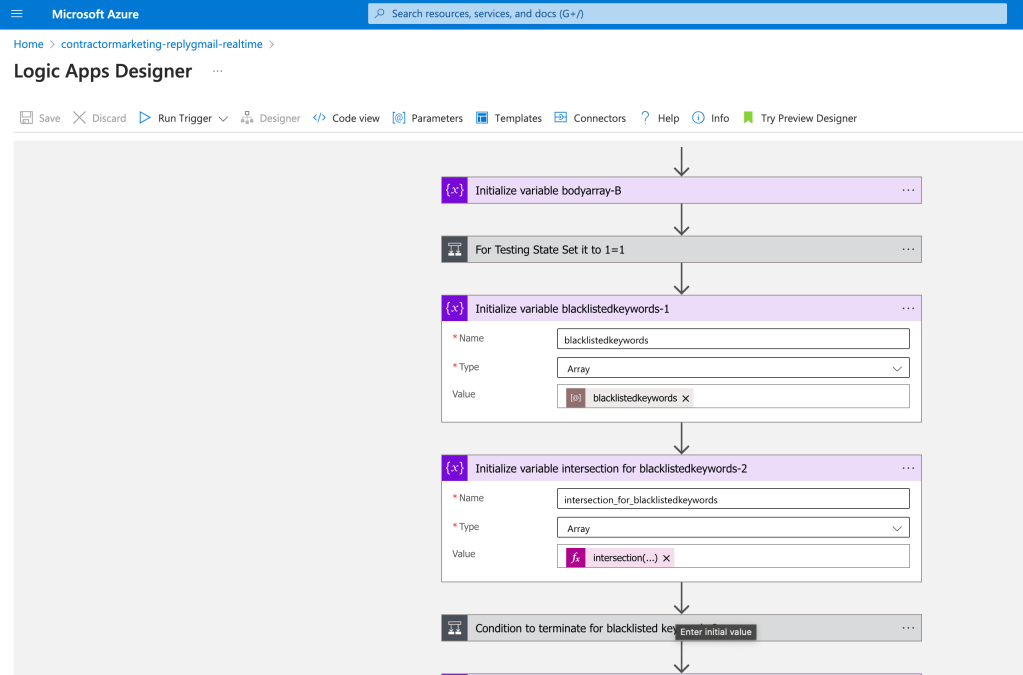Open Help from the toolbar

660,118
